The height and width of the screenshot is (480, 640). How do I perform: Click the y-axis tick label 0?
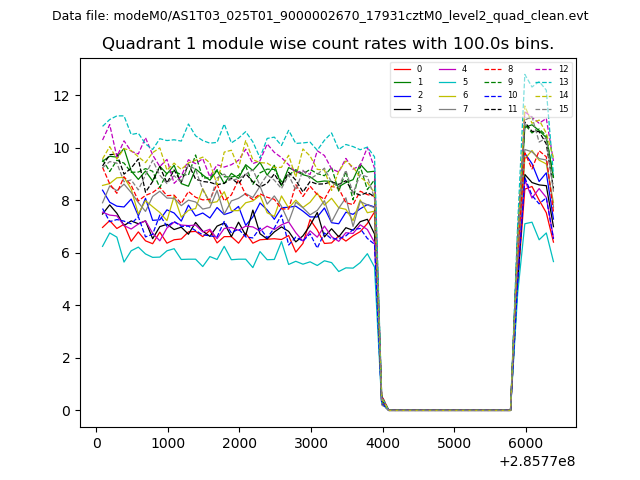[x=64, y=411]
